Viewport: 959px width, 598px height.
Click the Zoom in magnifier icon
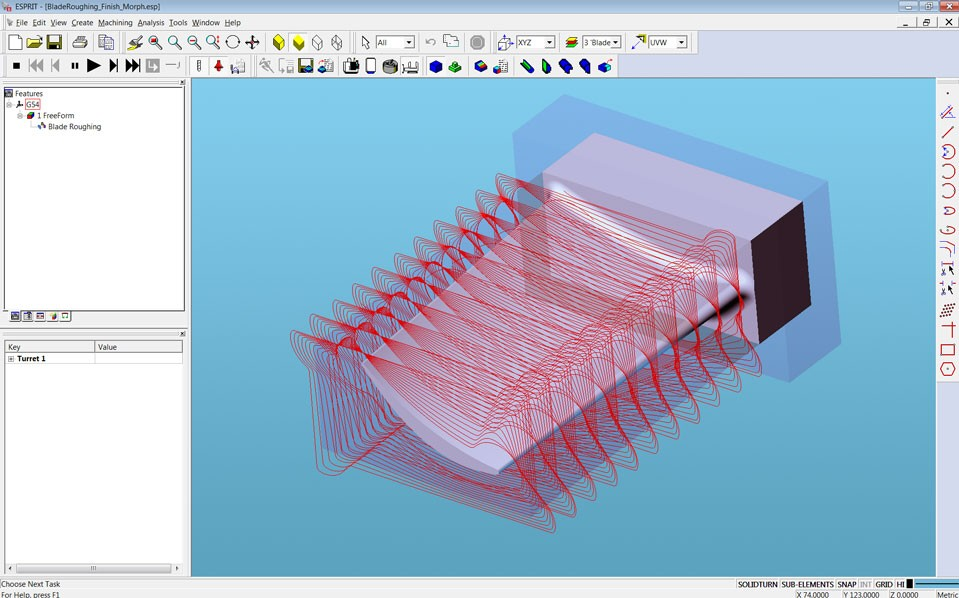[175, 42]
